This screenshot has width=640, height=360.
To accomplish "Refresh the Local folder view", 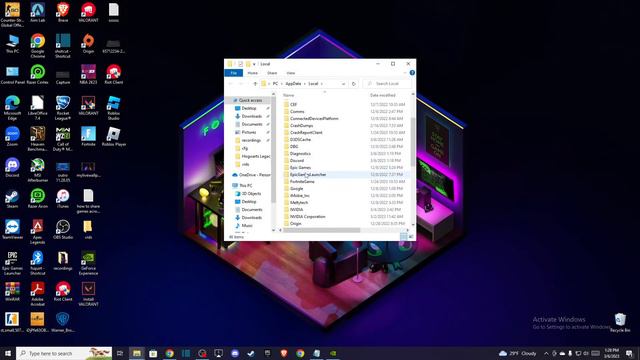I will [x=353, y=84].
